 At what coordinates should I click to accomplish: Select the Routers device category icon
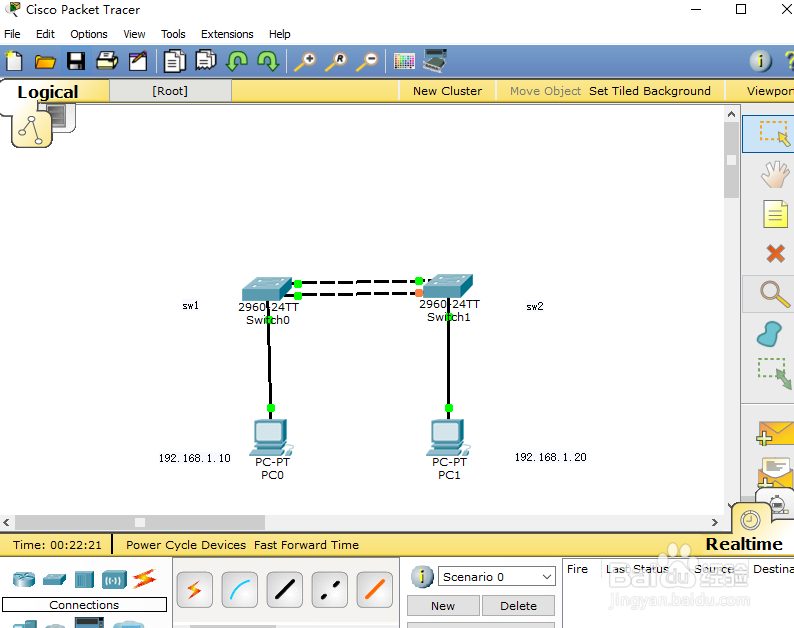click(x=24, y=579)
